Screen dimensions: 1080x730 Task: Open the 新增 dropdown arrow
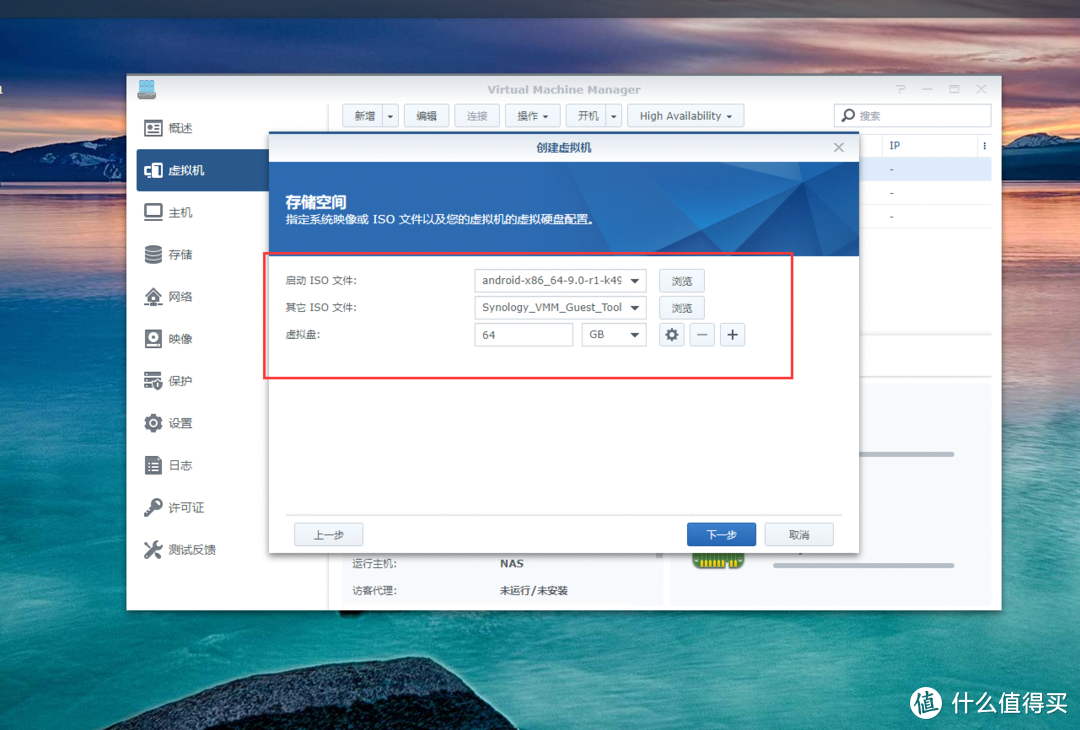pyautogui.click(x=390, y=116)
